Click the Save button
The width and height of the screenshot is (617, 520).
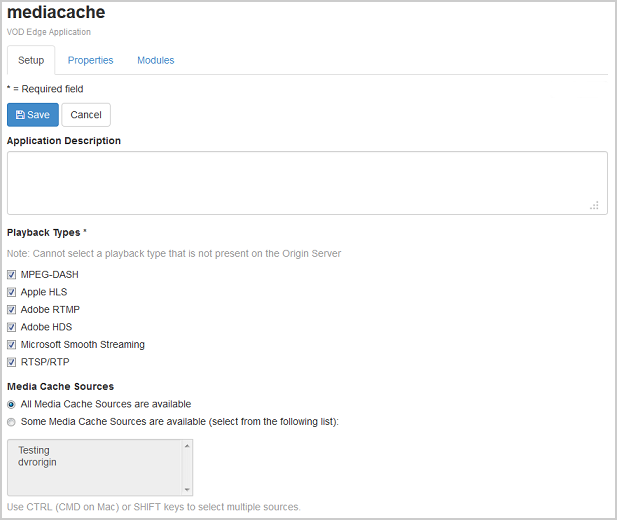click(x=33, y=115)
